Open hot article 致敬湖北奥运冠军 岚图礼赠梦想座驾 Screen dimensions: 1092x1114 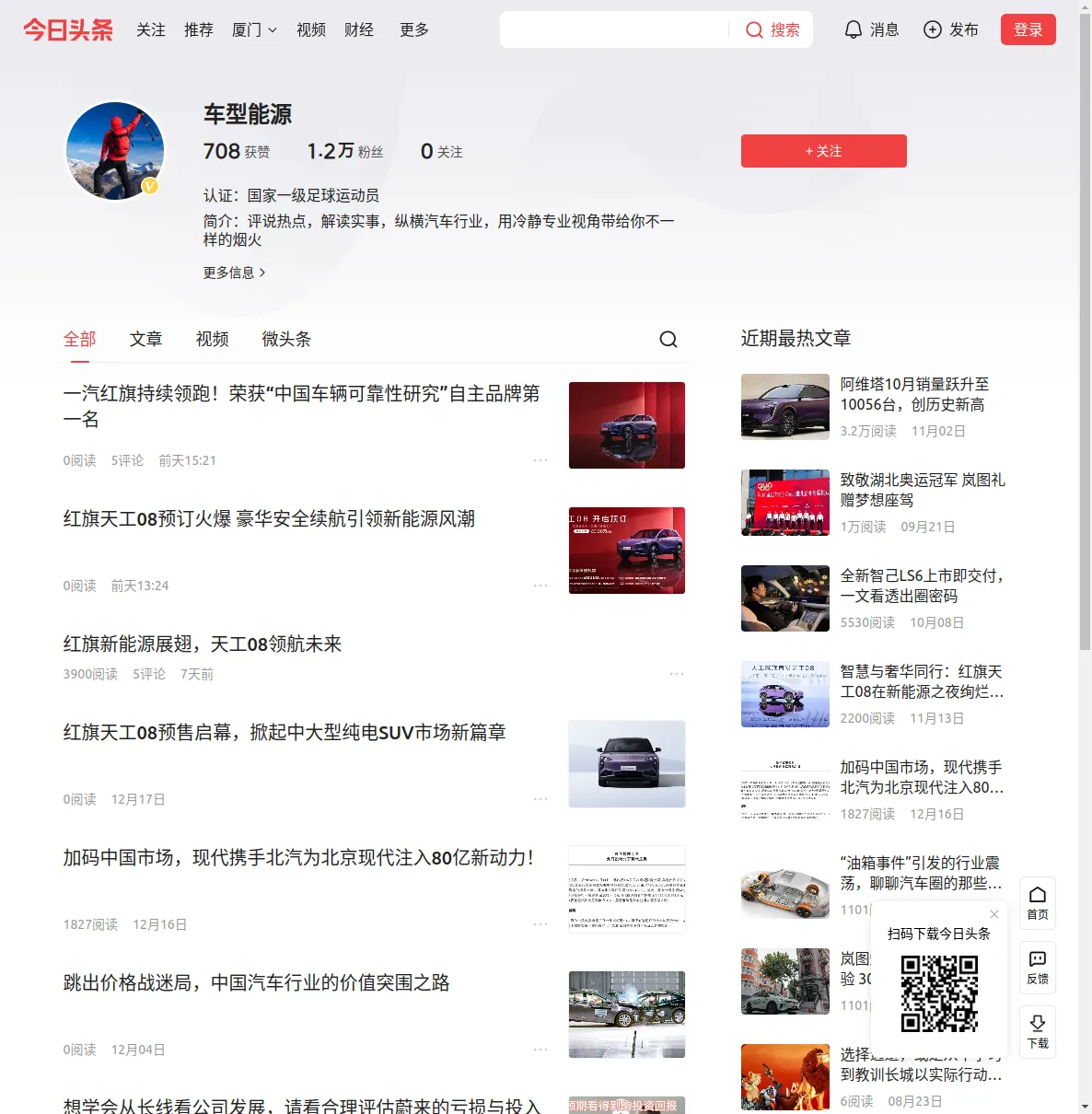click(923, 490)
